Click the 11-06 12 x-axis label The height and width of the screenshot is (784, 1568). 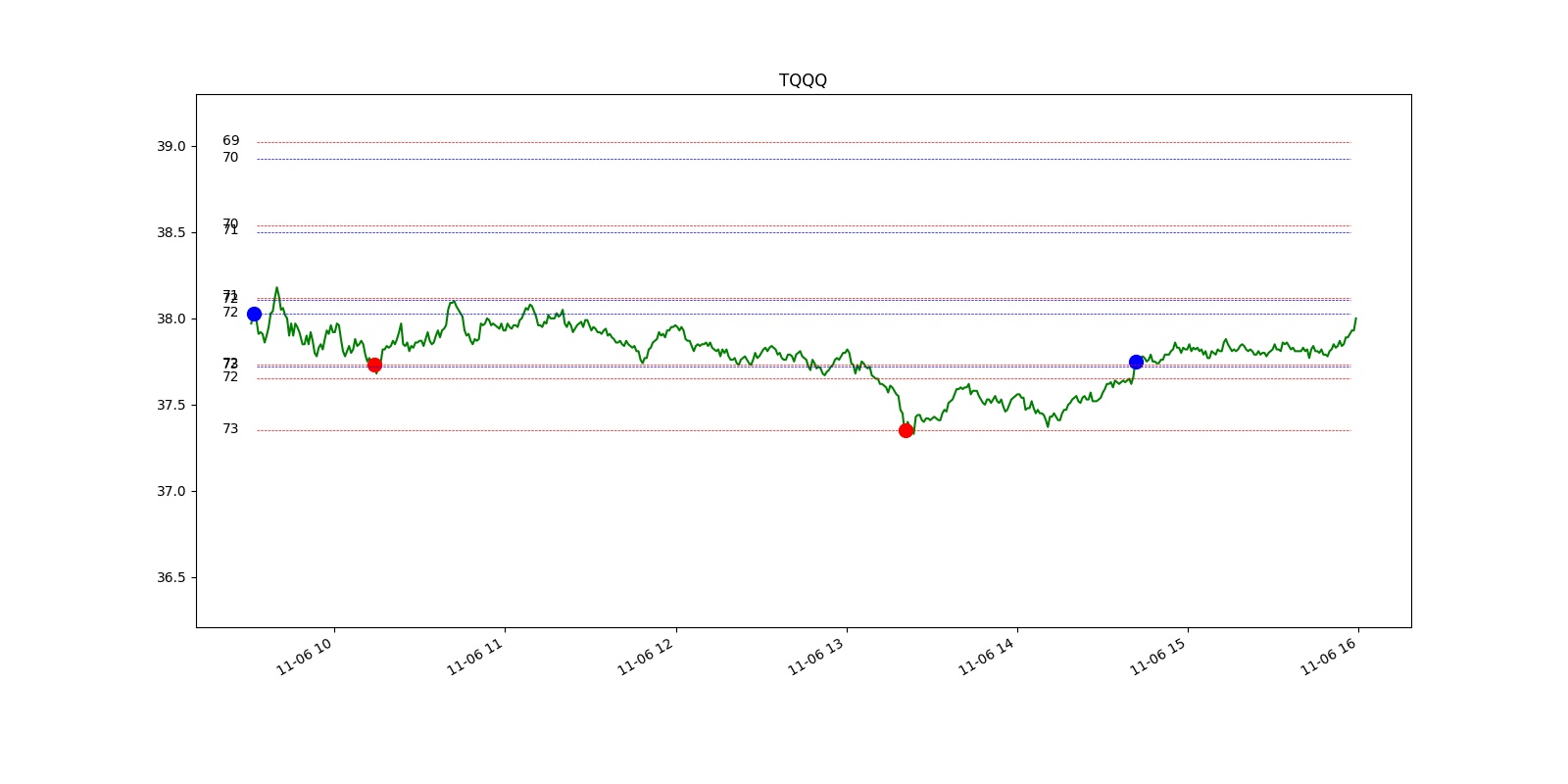[x=647, y=656]
